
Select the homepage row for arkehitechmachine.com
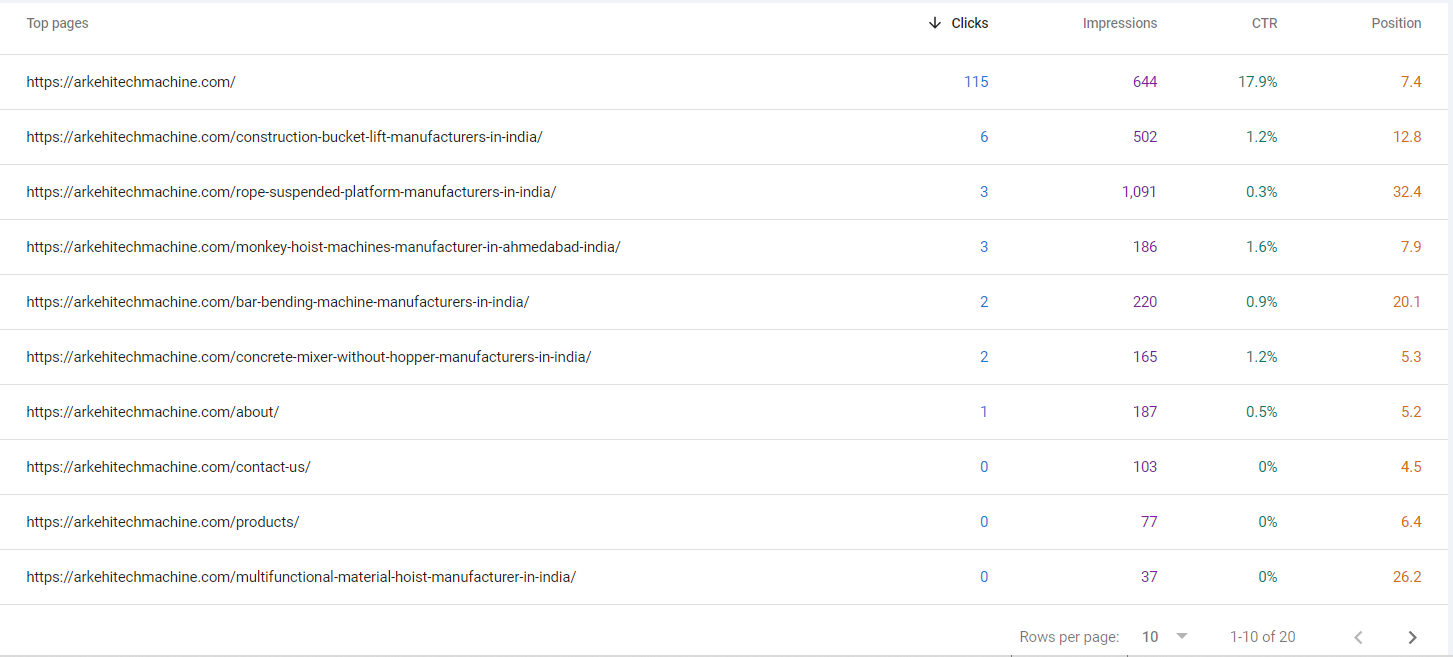click(131, 81)
